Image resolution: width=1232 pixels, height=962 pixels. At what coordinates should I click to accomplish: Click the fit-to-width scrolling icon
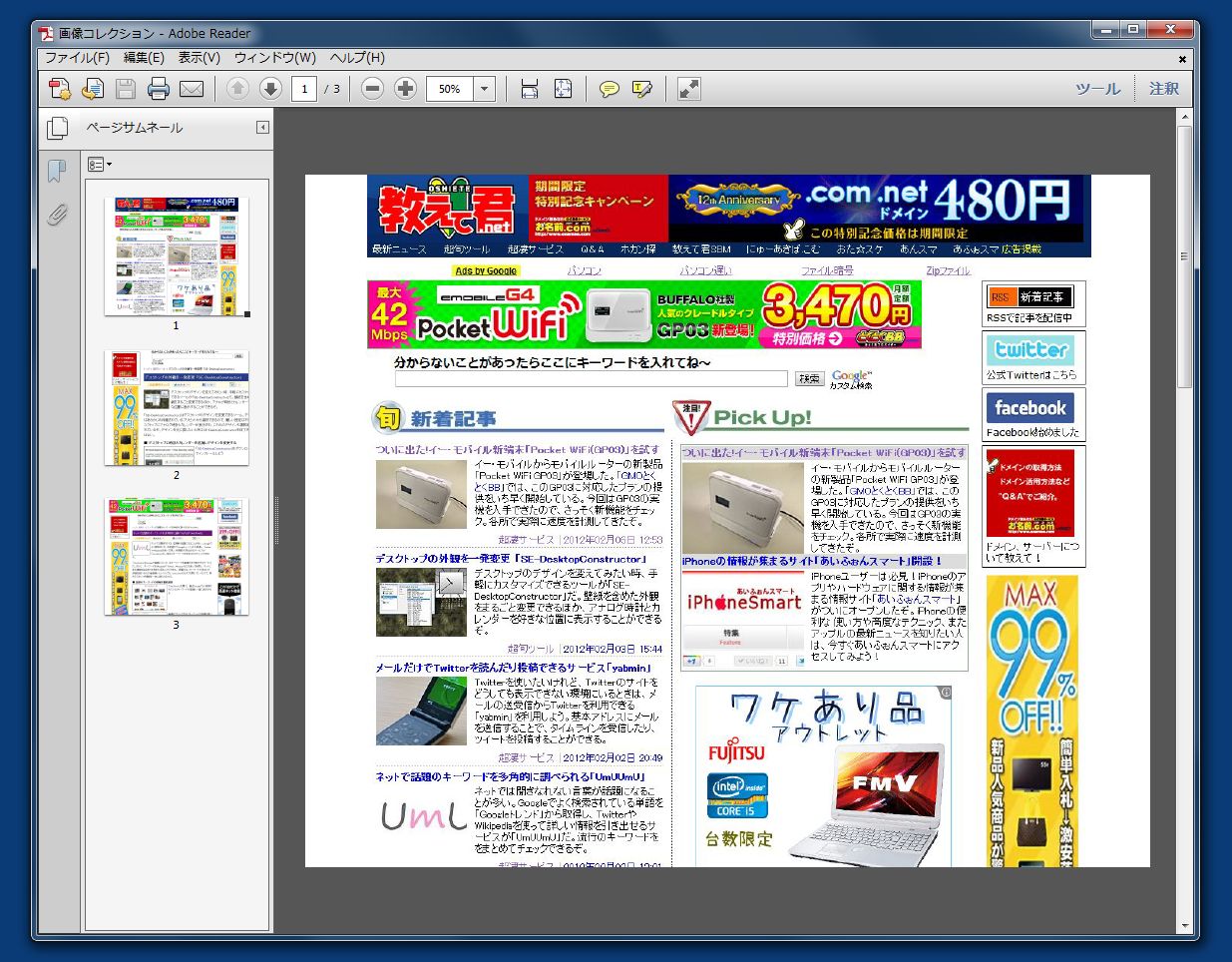[530, 89]
